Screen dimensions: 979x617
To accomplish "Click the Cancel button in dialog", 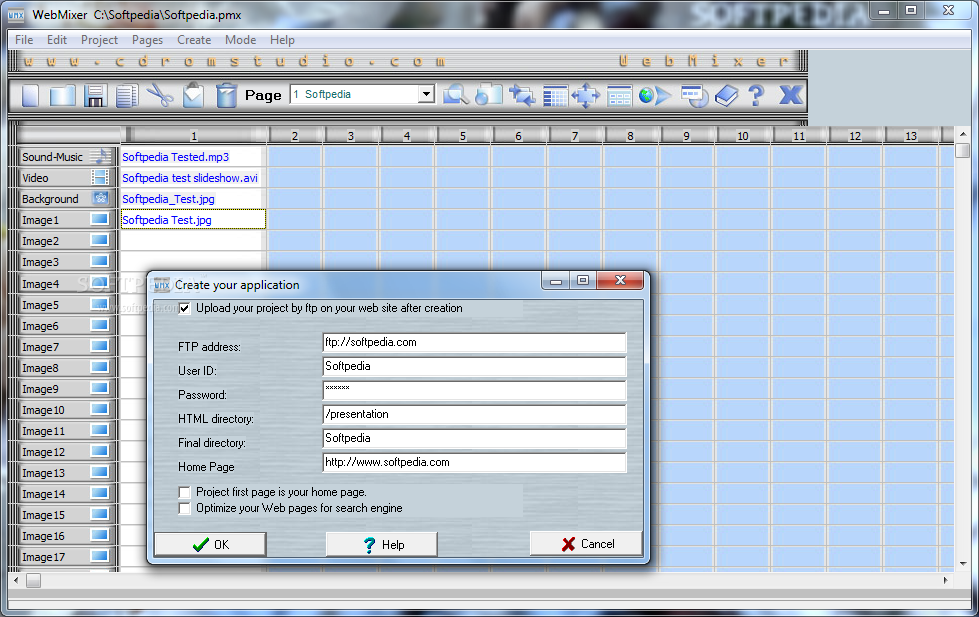I will (x=586, y=543).
